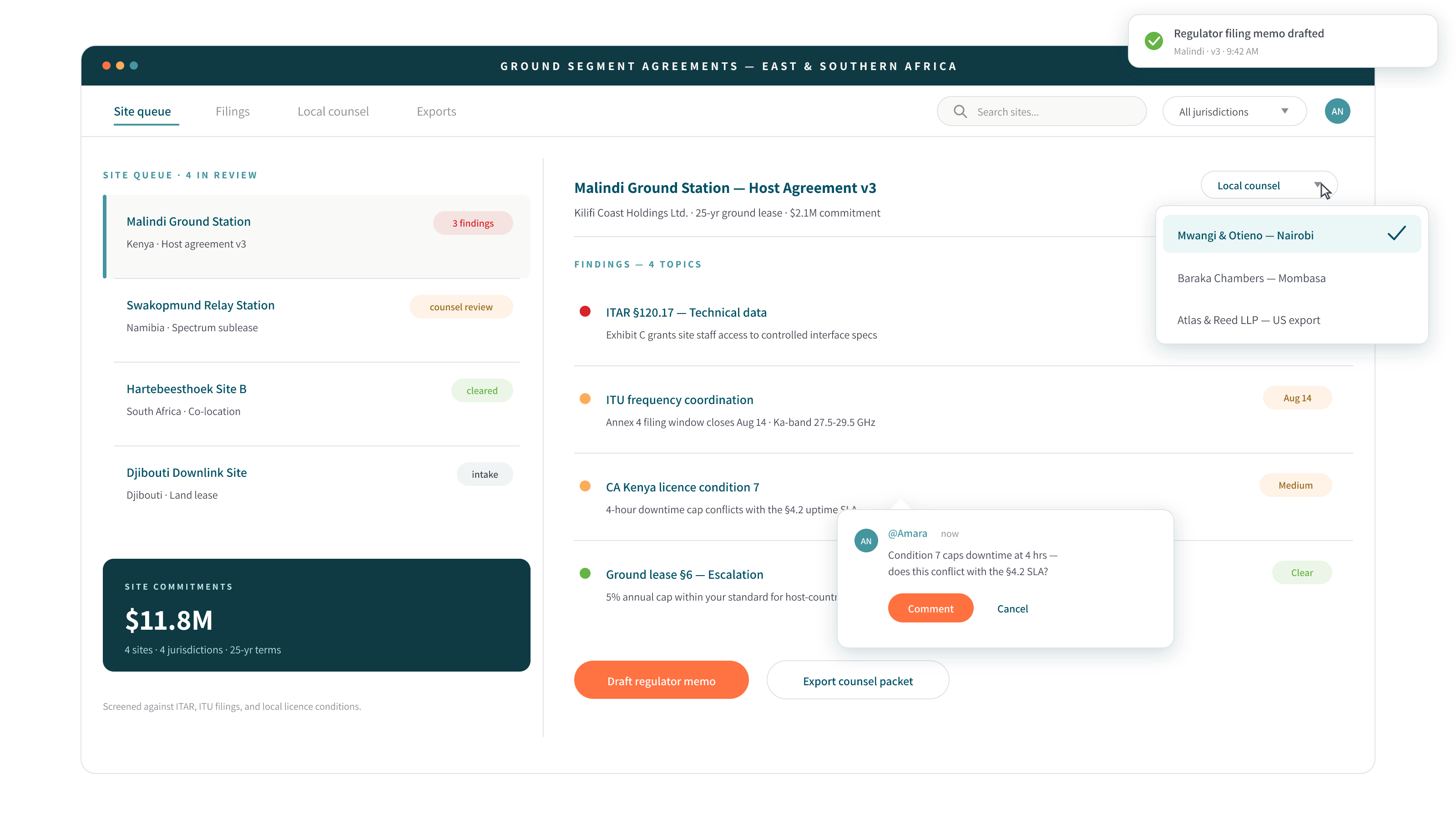Focus the Search sites field
The width and height of the screenshot is (1456, 819).
pyautogui.click(x=1041, y=111)
